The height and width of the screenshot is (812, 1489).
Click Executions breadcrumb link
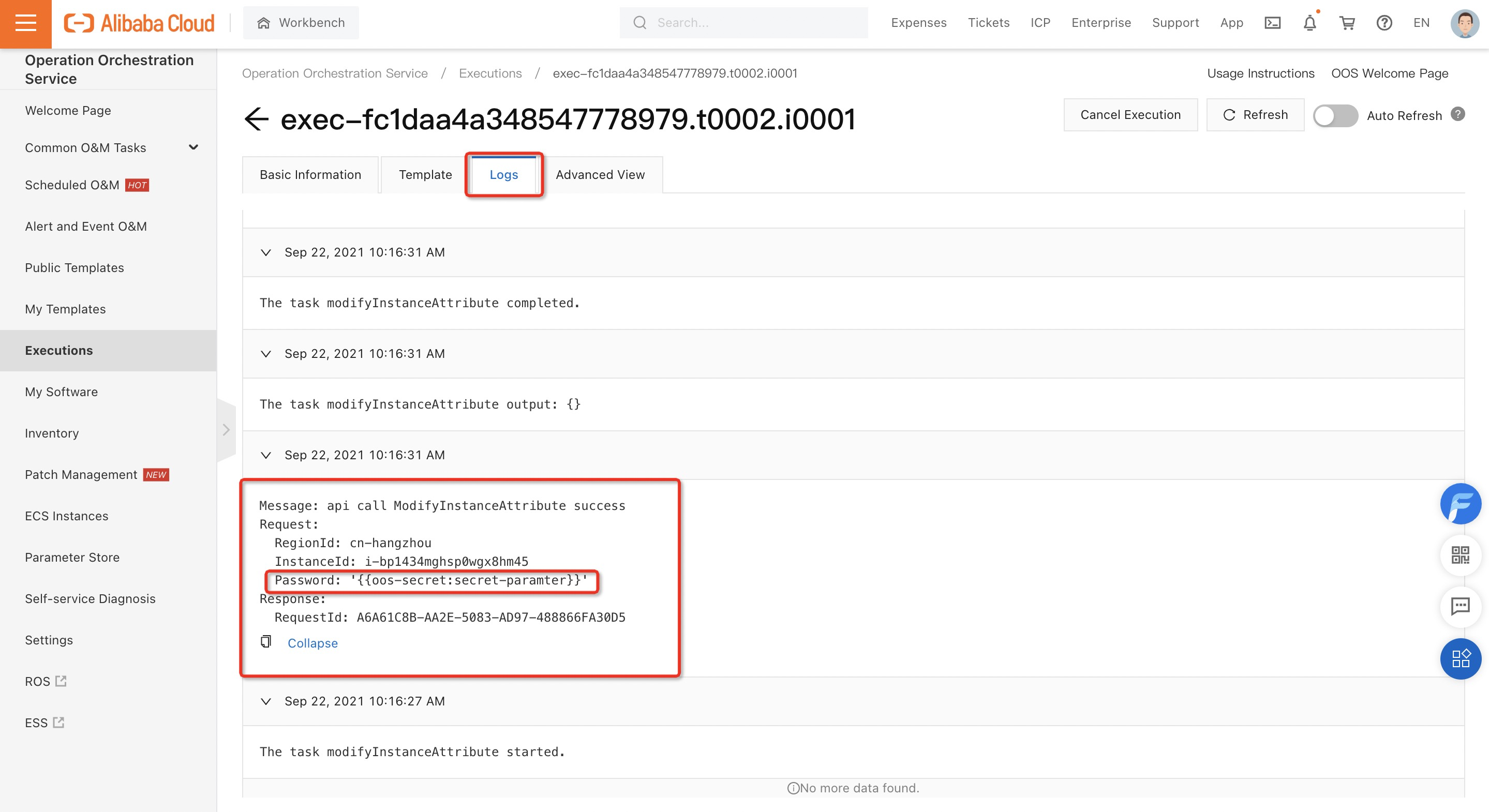tap(490, 73)
